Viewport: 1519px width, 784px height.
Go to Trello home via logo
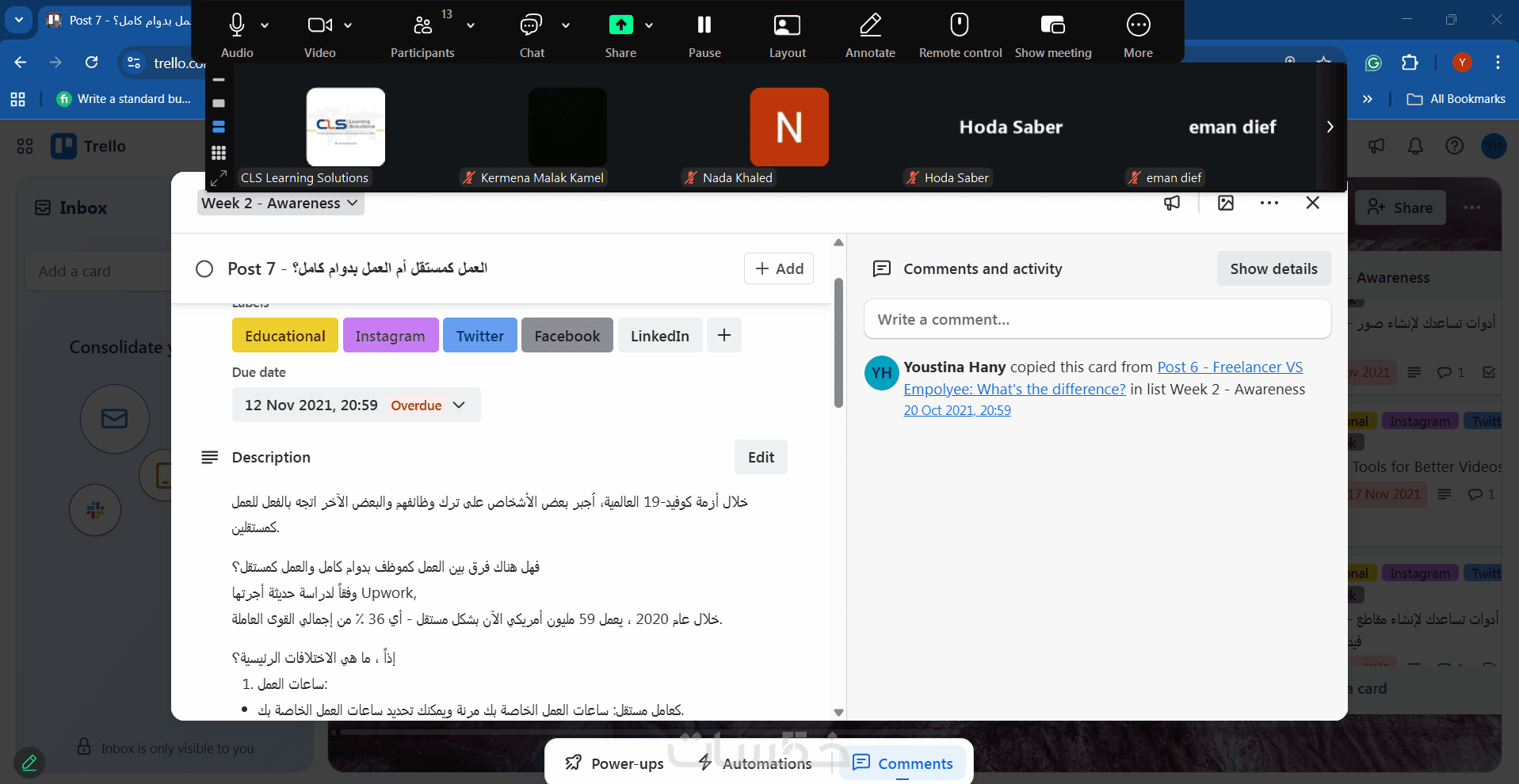coord(89,147)
